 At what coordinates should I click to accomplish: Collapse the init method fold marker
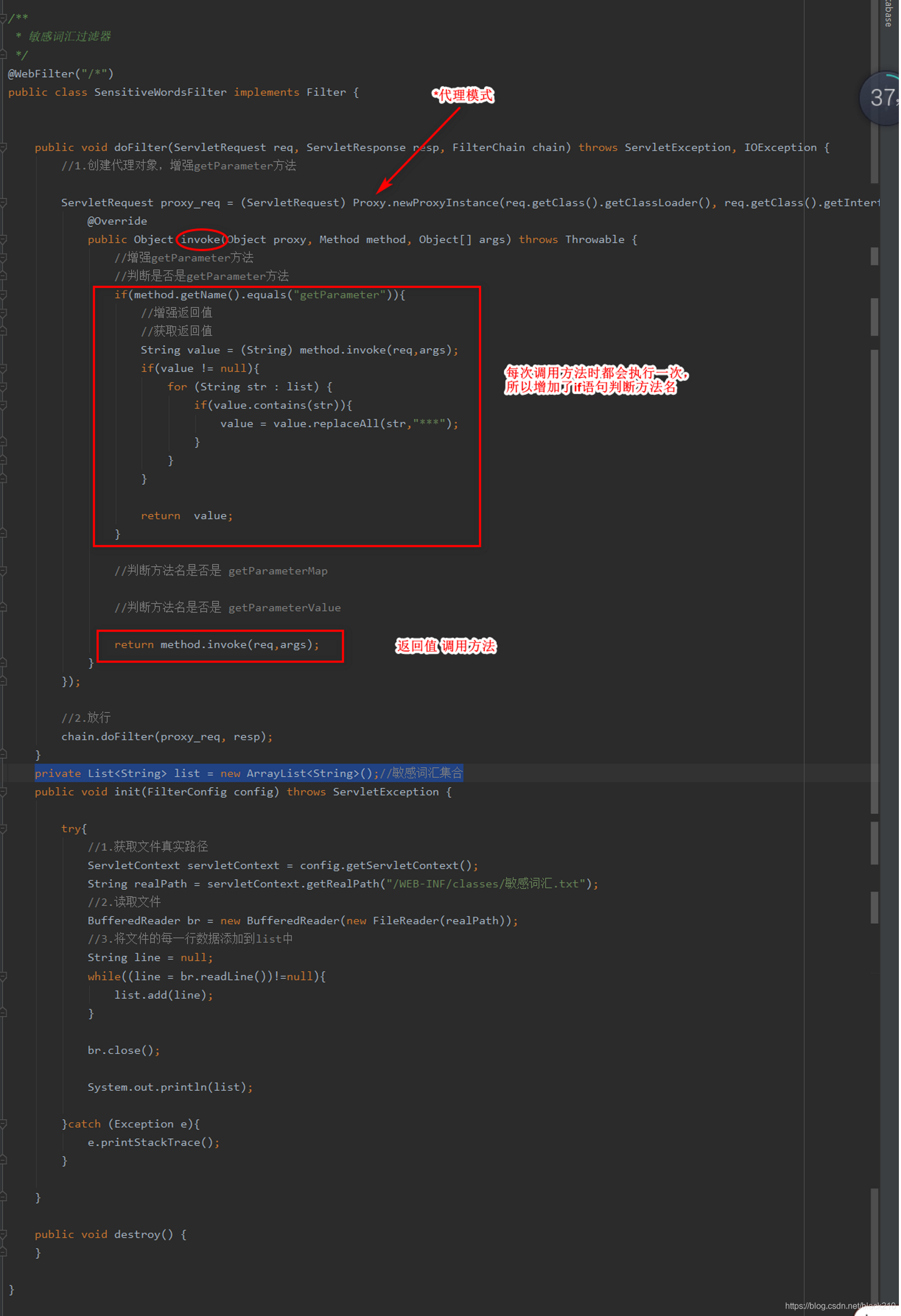tap(3, 791)
